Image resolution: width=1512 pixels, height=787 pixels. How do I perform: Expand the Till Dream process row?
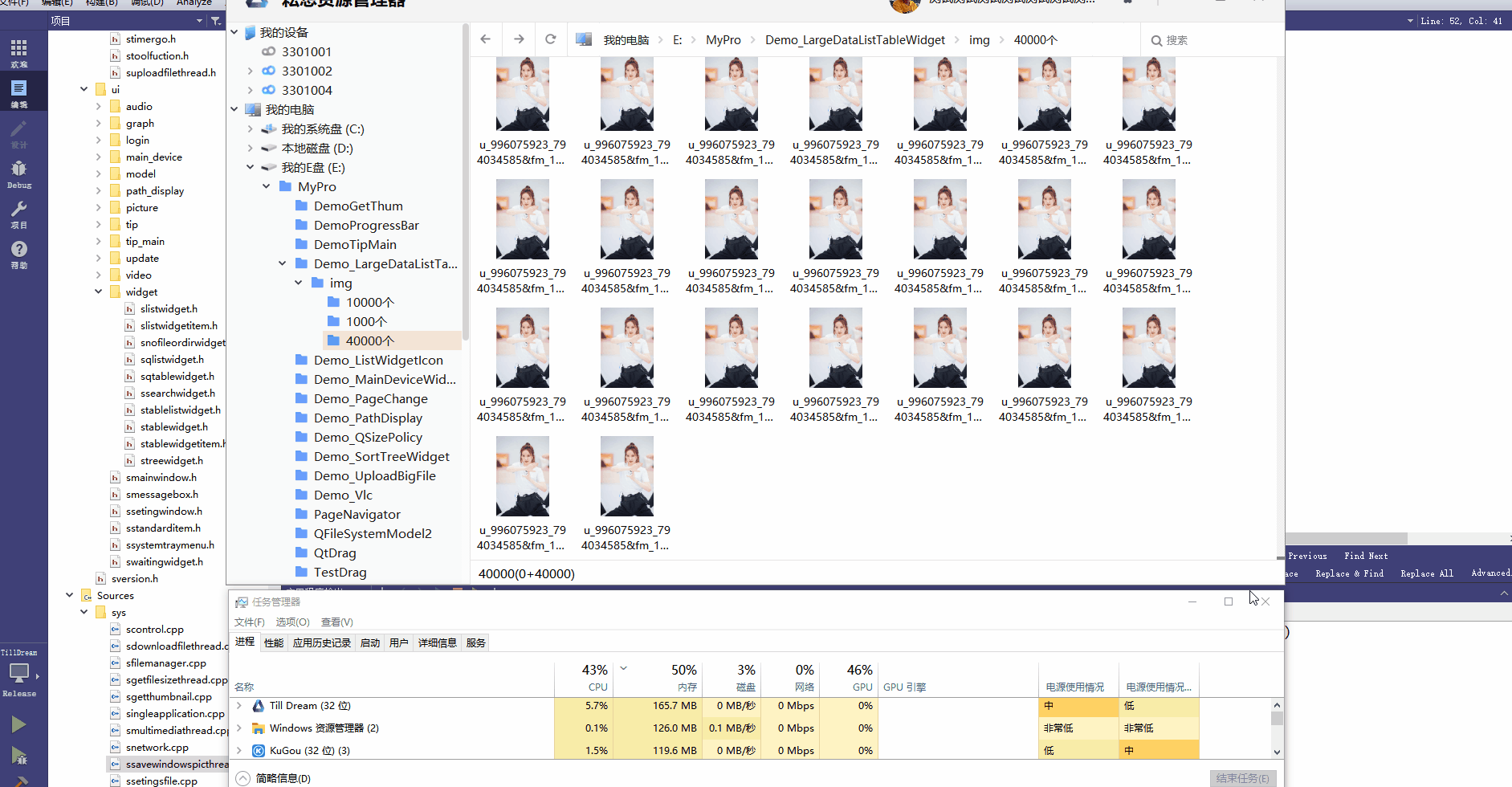tap(239, 706)
